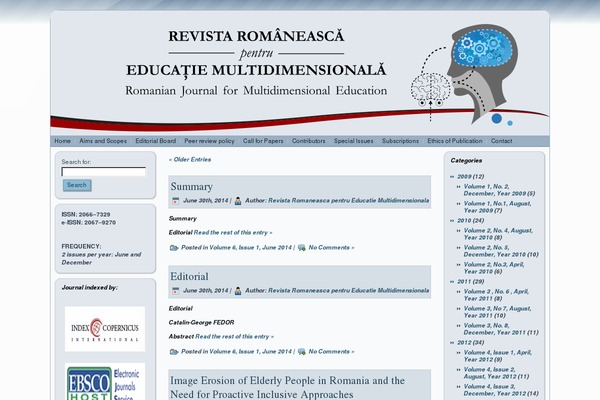Open Editorial Board page
Image resolution: width=600 pixels, height=400 pixels.
click(156, 141)
